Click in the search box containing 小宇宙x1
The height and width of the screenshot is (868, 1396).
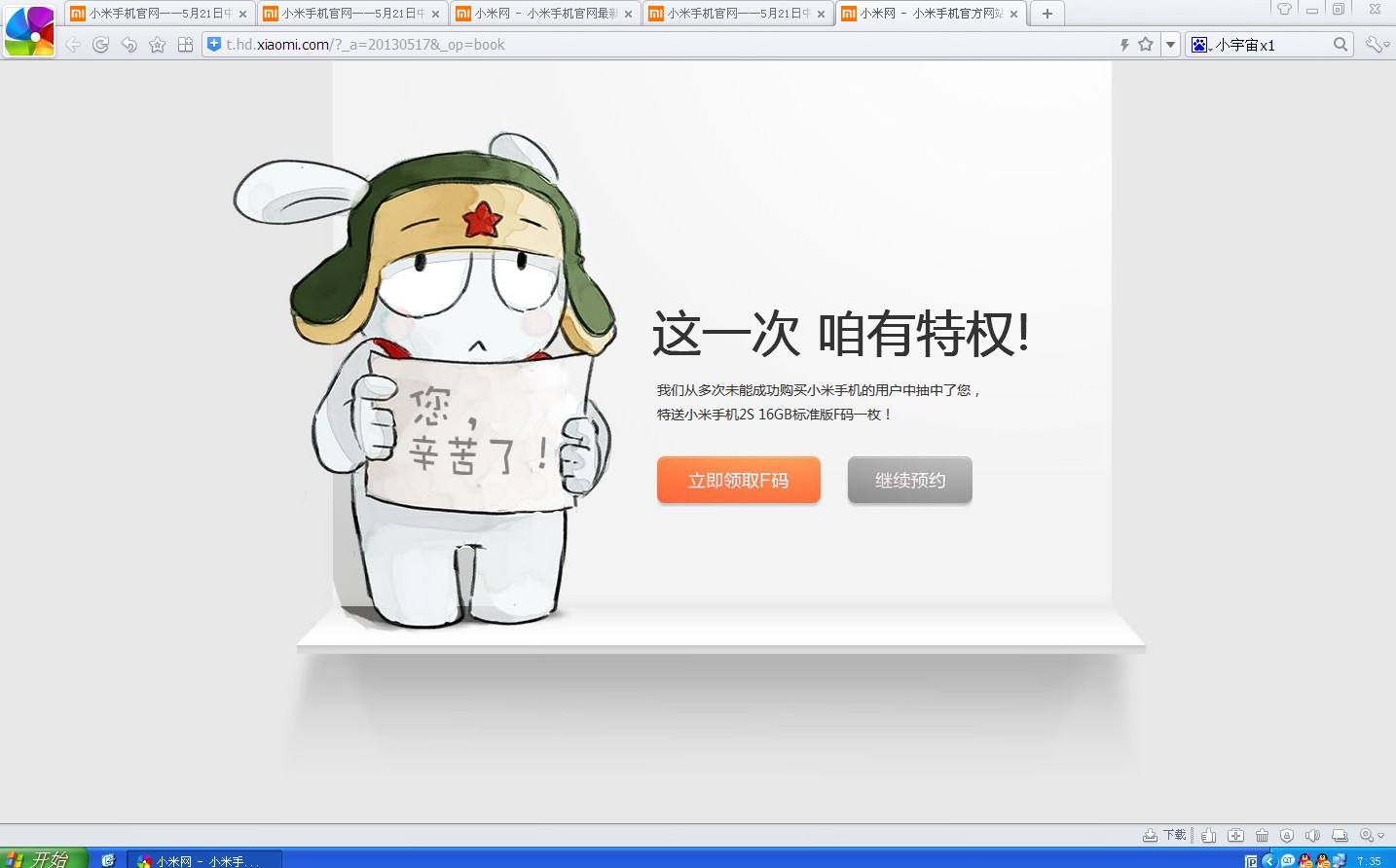point(1271,45)
